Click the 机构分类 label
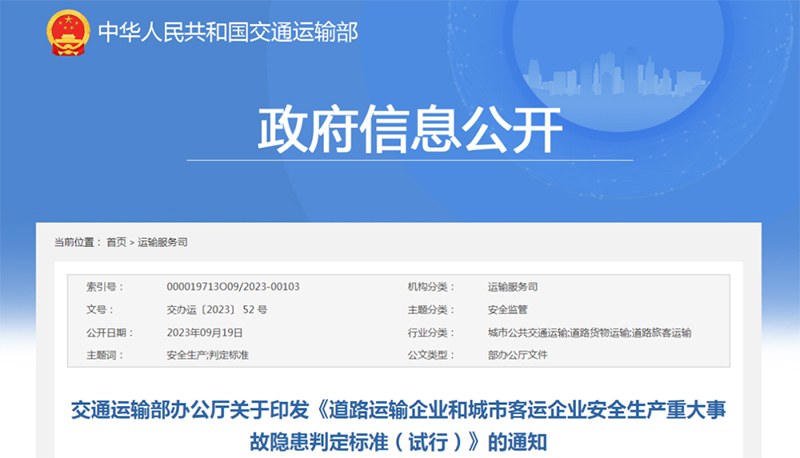Image resolution: width=800 pixels, height=458 pixels. click(x=431, y=287)
